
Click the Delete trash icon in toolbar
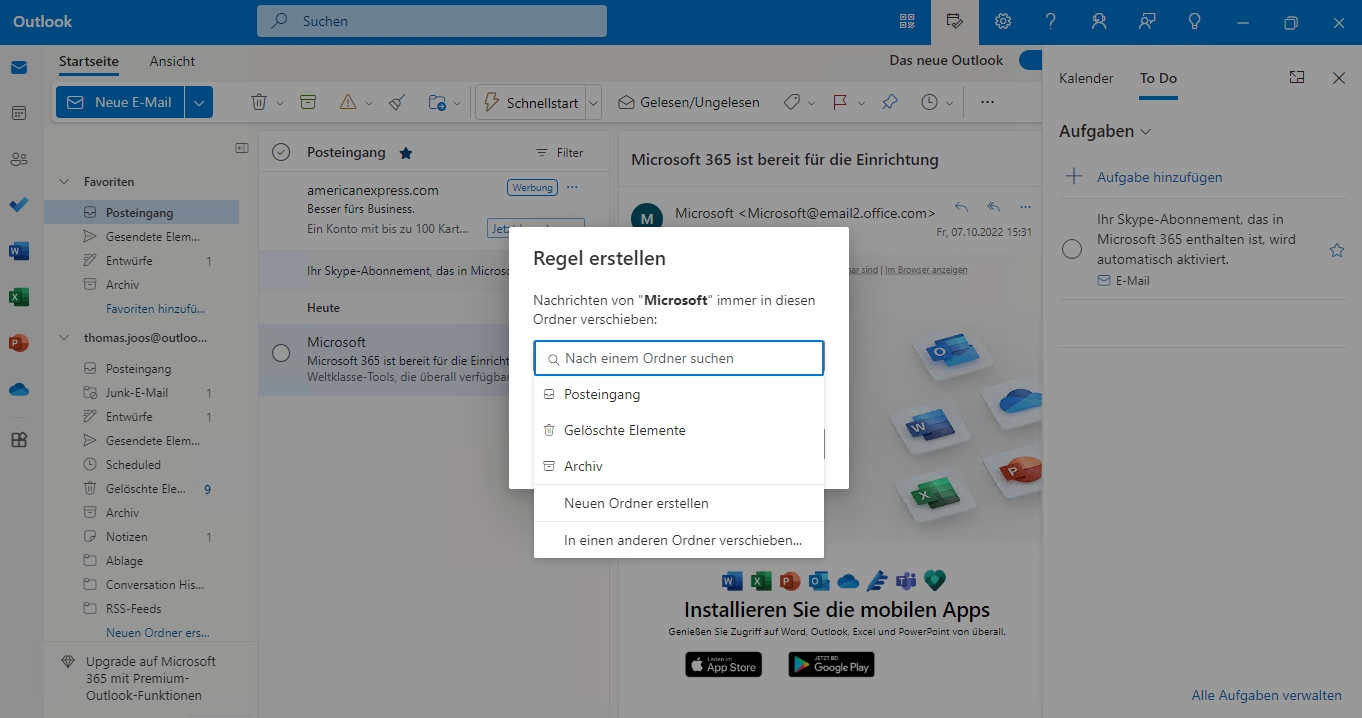(259, 102)
